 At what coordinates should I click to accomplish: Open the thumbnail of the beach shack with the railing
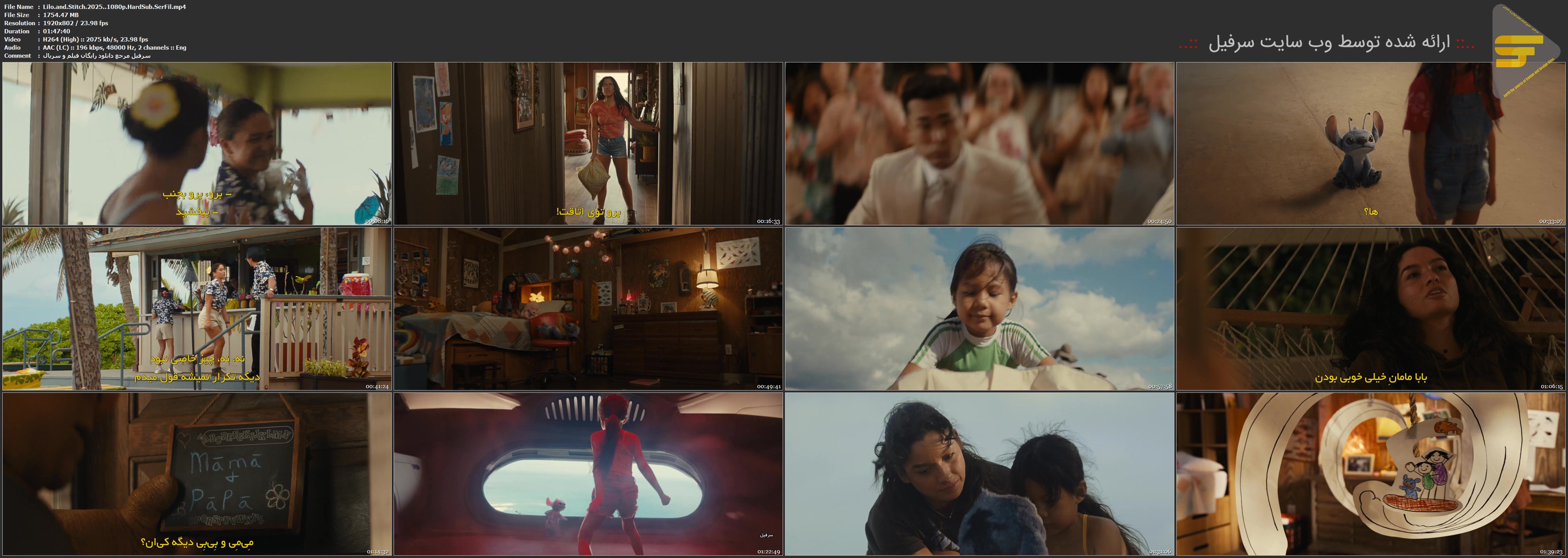196,309
